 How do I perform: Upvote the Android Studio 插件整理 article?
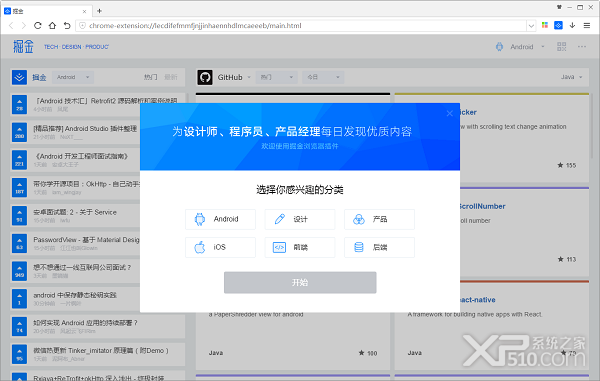click(20, 132)
